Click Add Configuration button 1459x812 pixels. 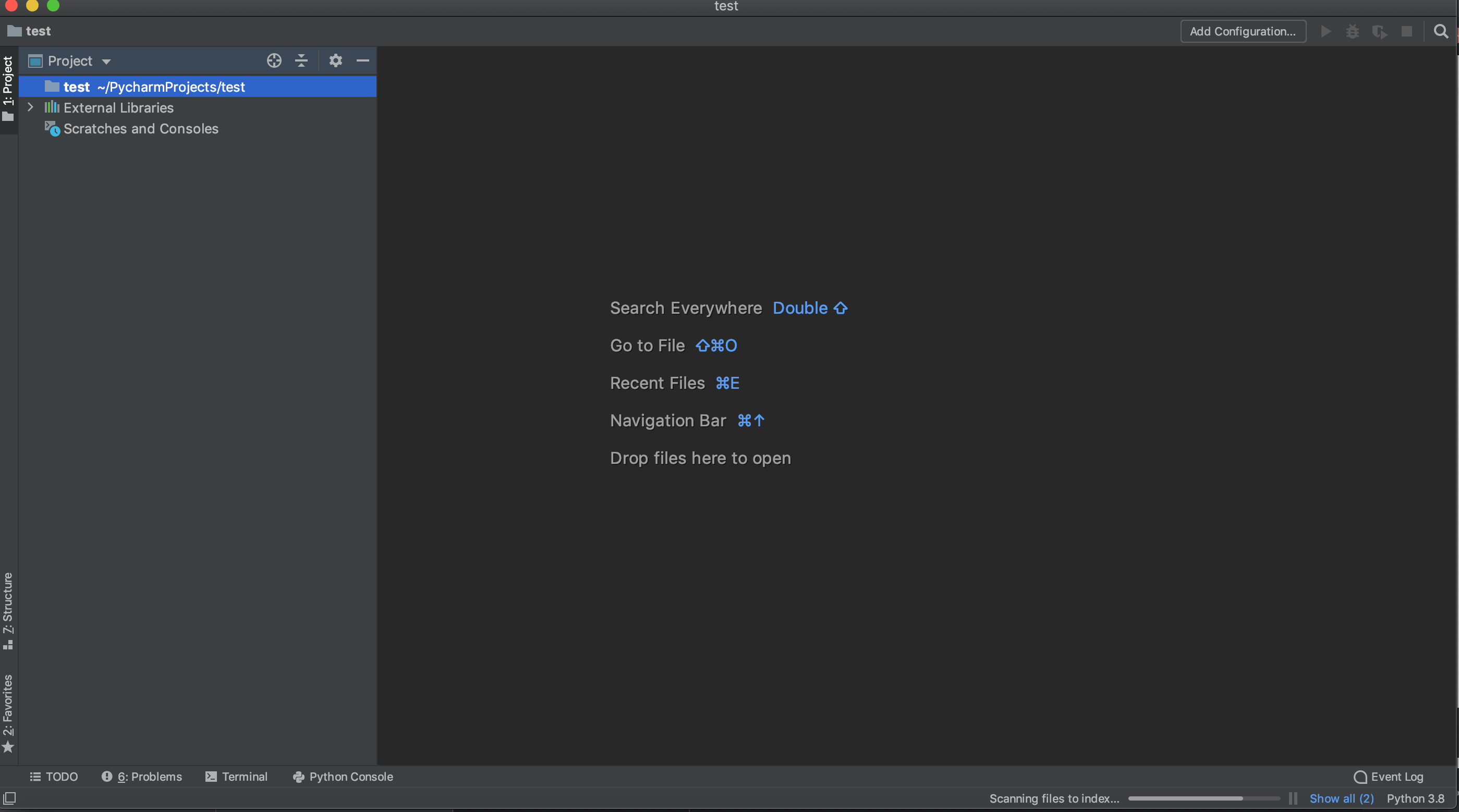tap(1243, 31)
